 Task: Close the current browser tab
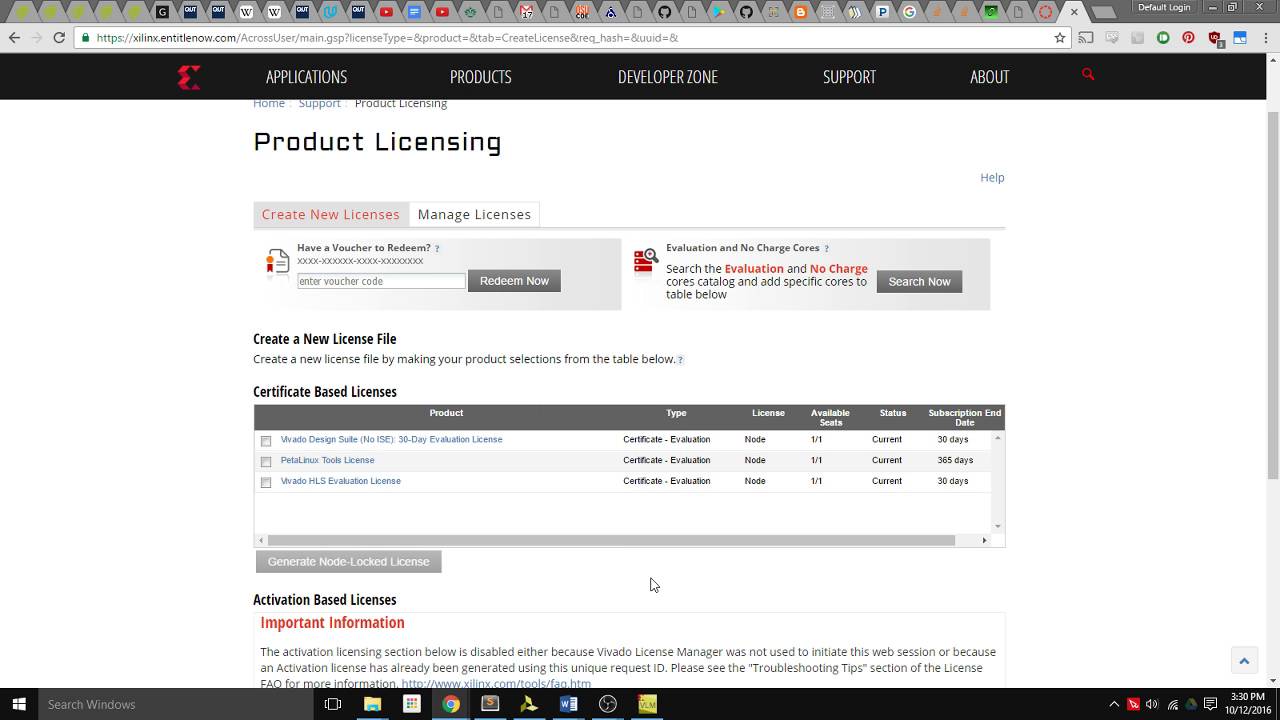click(x=1074, y=12)
